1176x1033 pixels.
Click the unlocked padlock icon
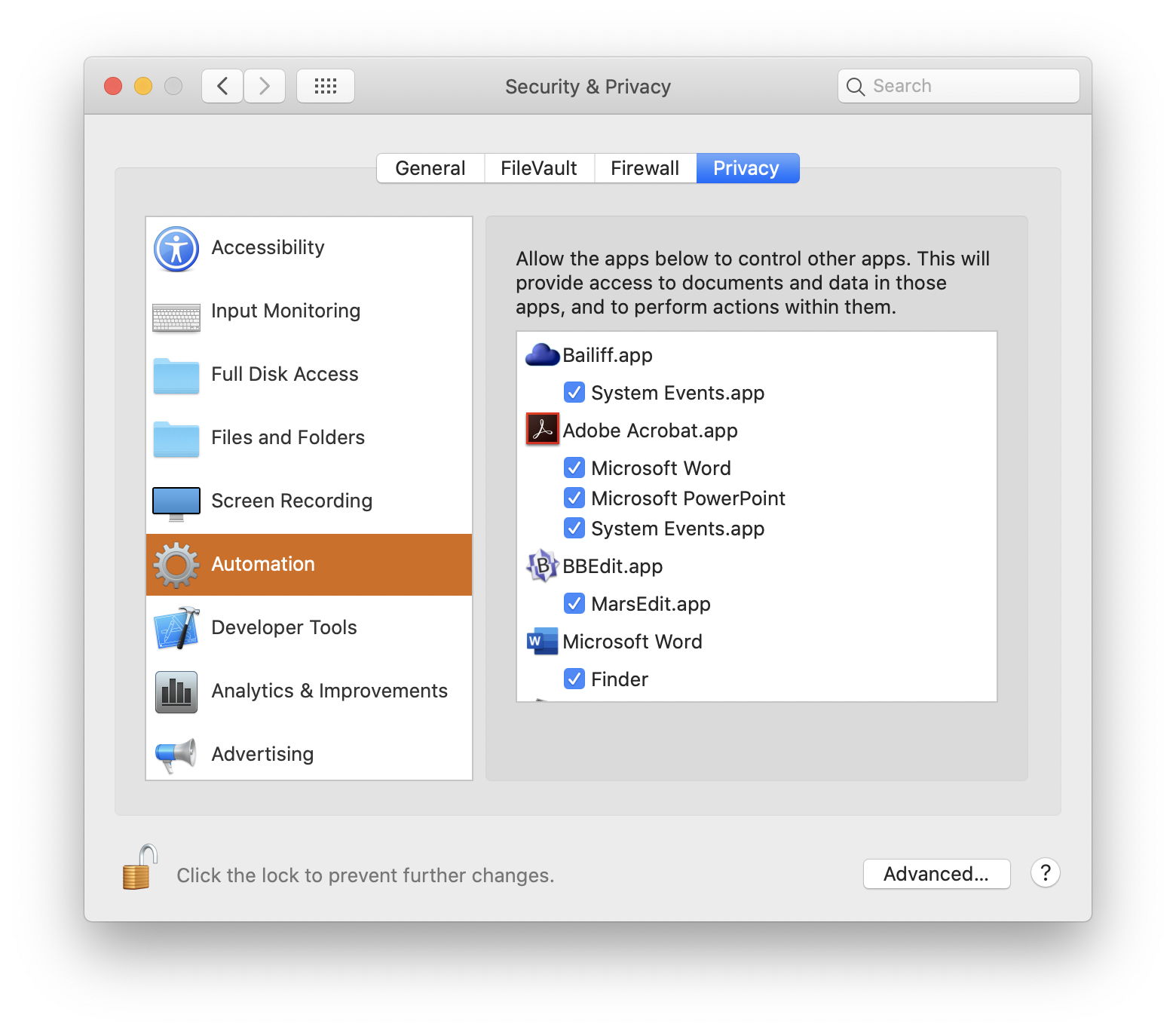(x=140, y=869)
